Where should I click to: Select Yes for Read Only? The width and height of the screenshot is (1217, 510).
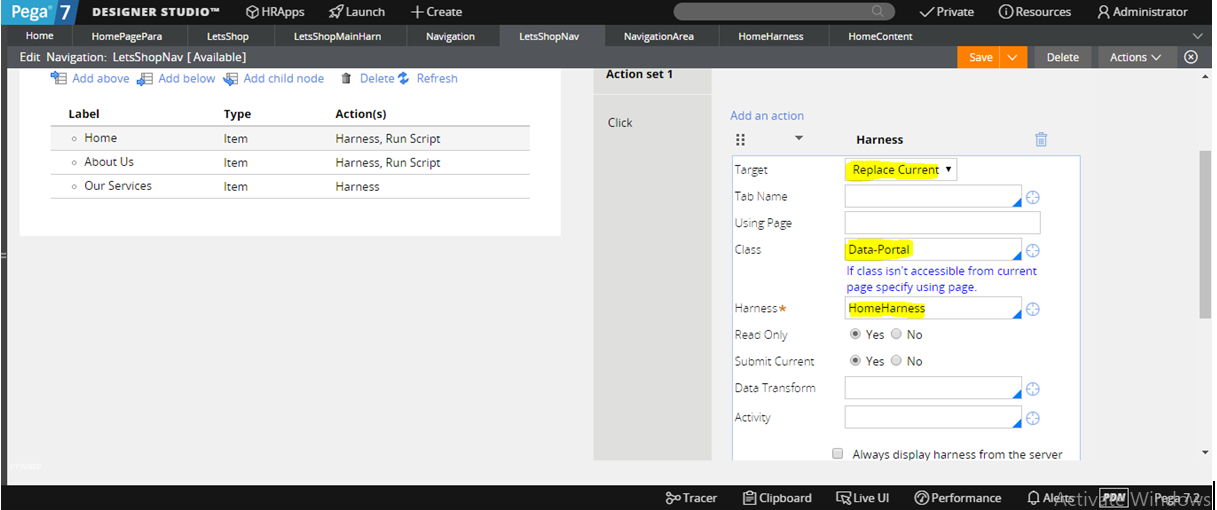point(855,335)
